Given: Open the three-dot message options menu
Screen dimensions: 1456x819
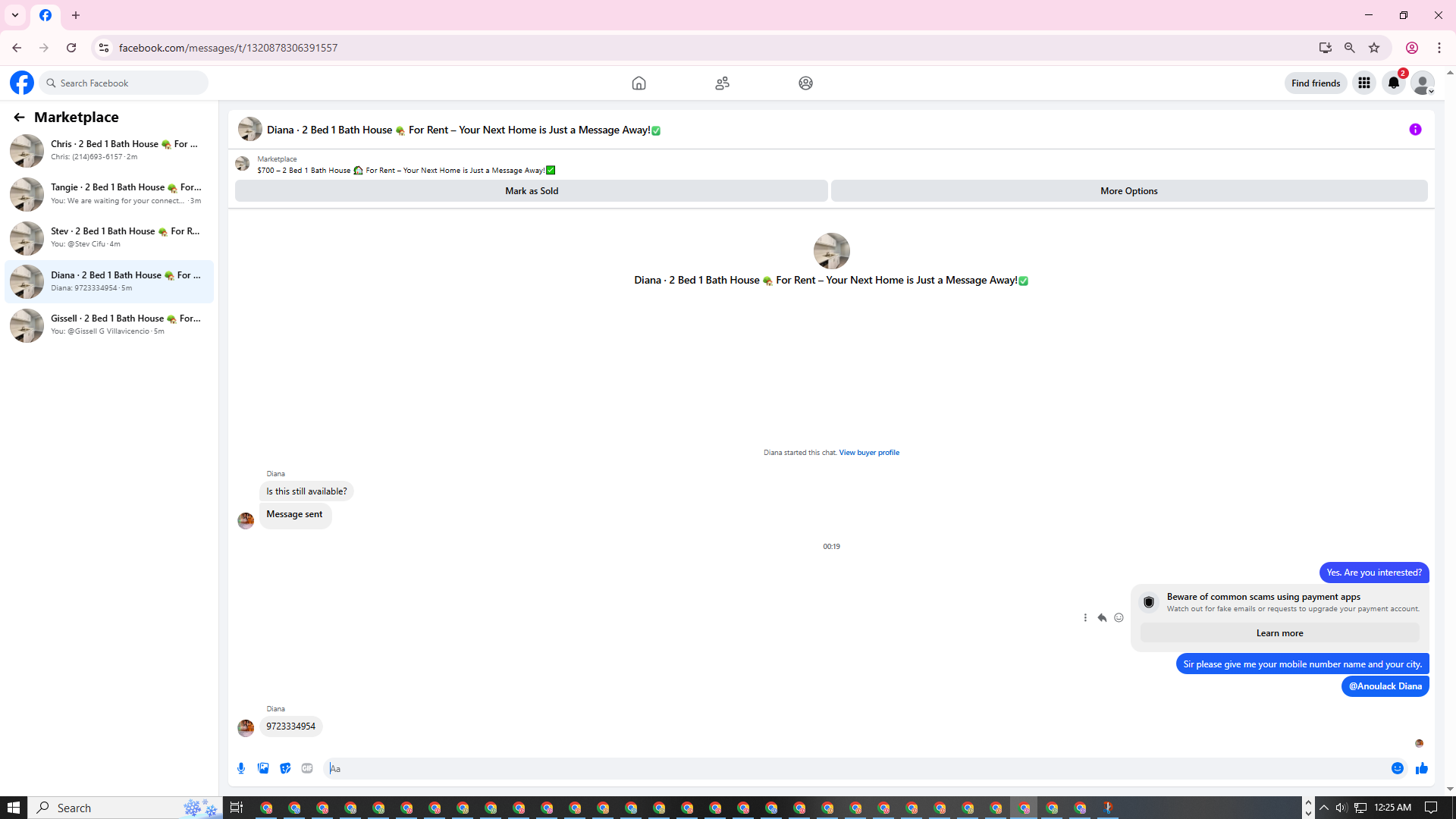Looking at the screenshot, I should point(1085,618).
